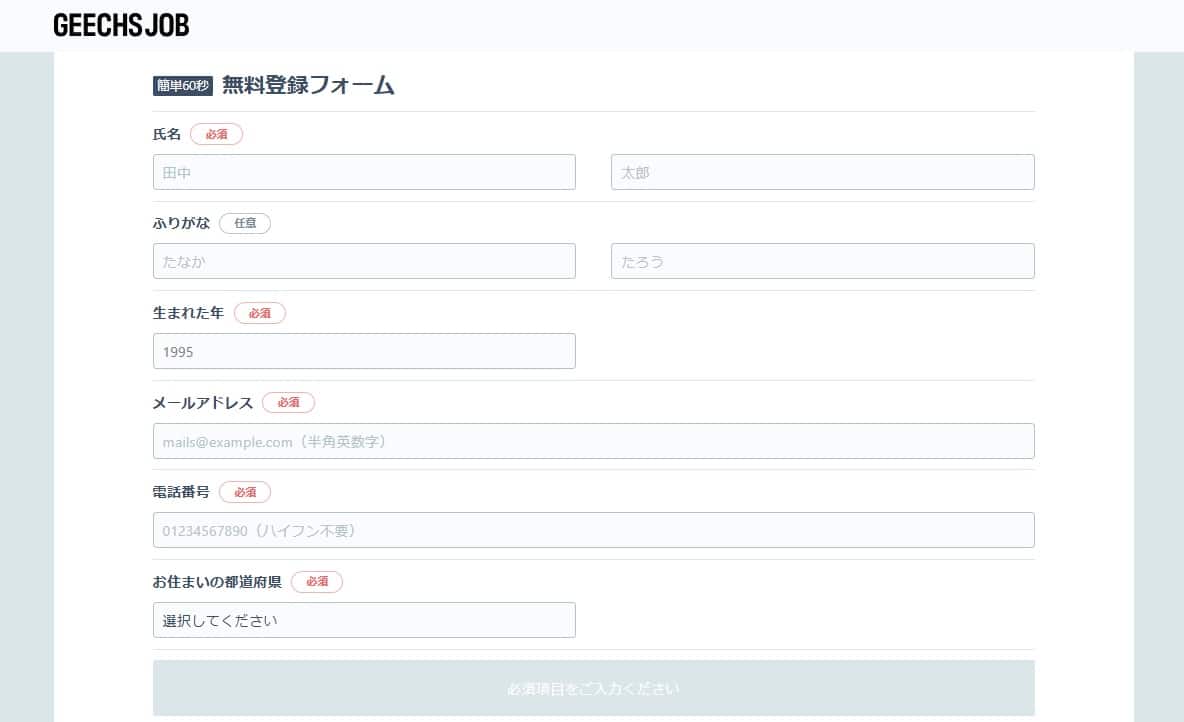1184x722 pixels.
Task: Open the birth year field showing 1995
Action: coord(364,351)
